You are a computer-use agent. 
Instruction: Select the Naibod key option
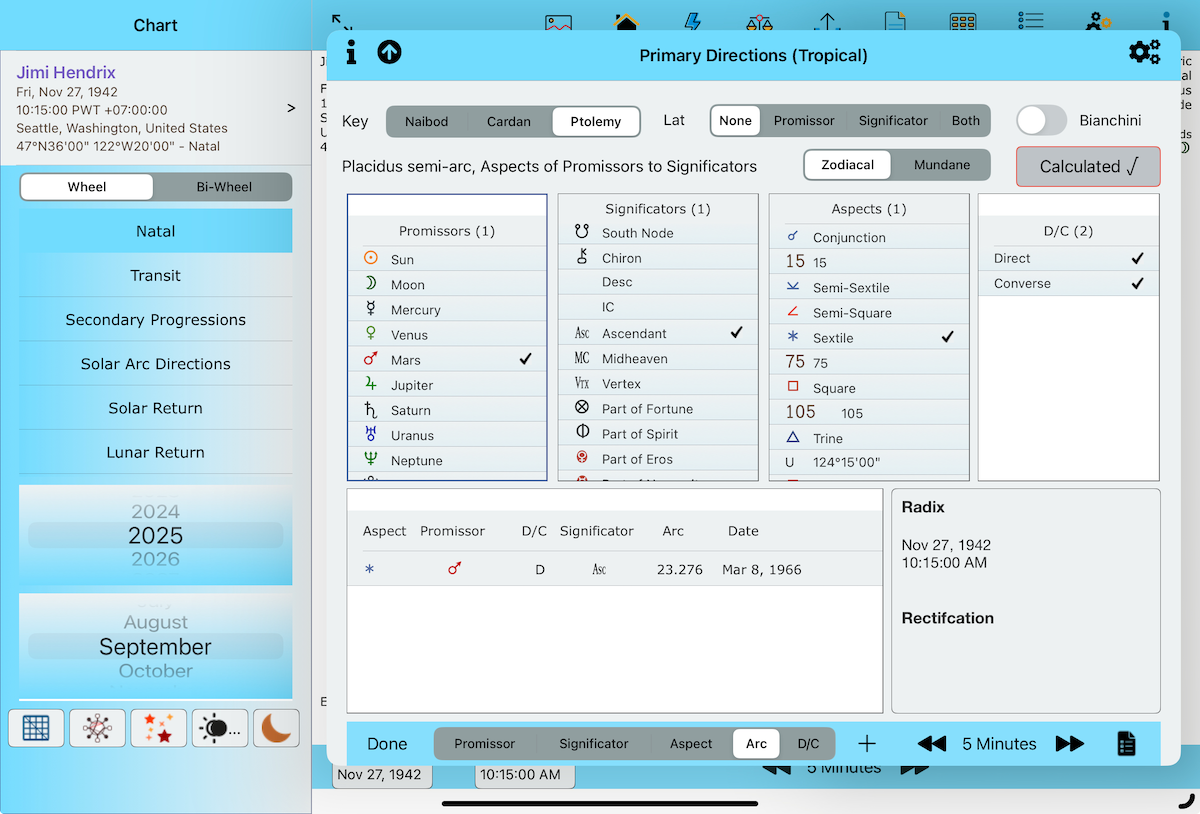pyautogui.click(x=427, y=121)
